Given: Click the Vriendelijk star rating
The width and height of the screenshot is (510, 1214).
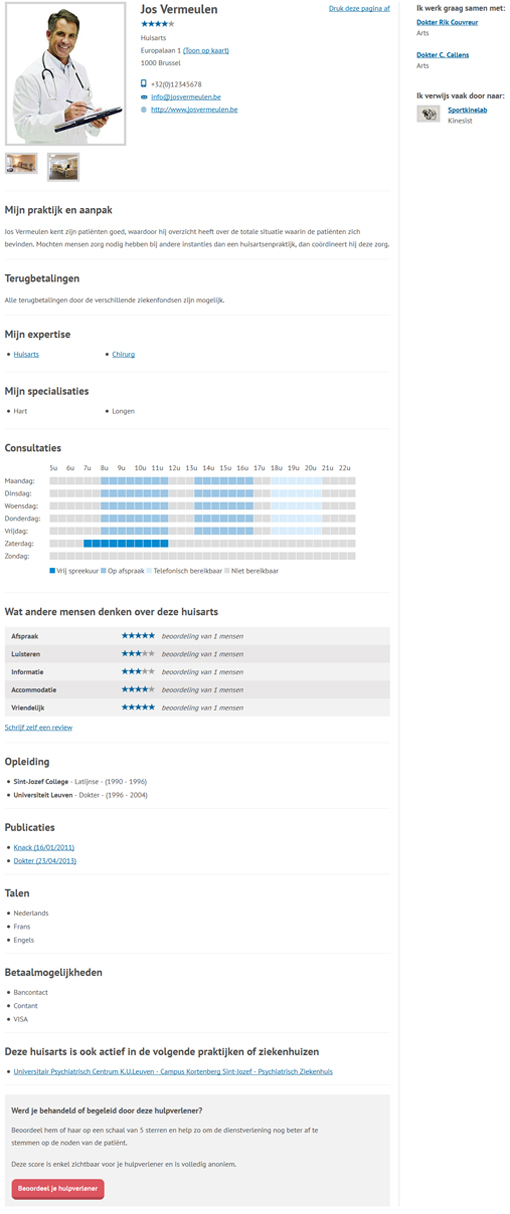Looking at the screenshot, I should pyautogui.click(x=138, y=708).
